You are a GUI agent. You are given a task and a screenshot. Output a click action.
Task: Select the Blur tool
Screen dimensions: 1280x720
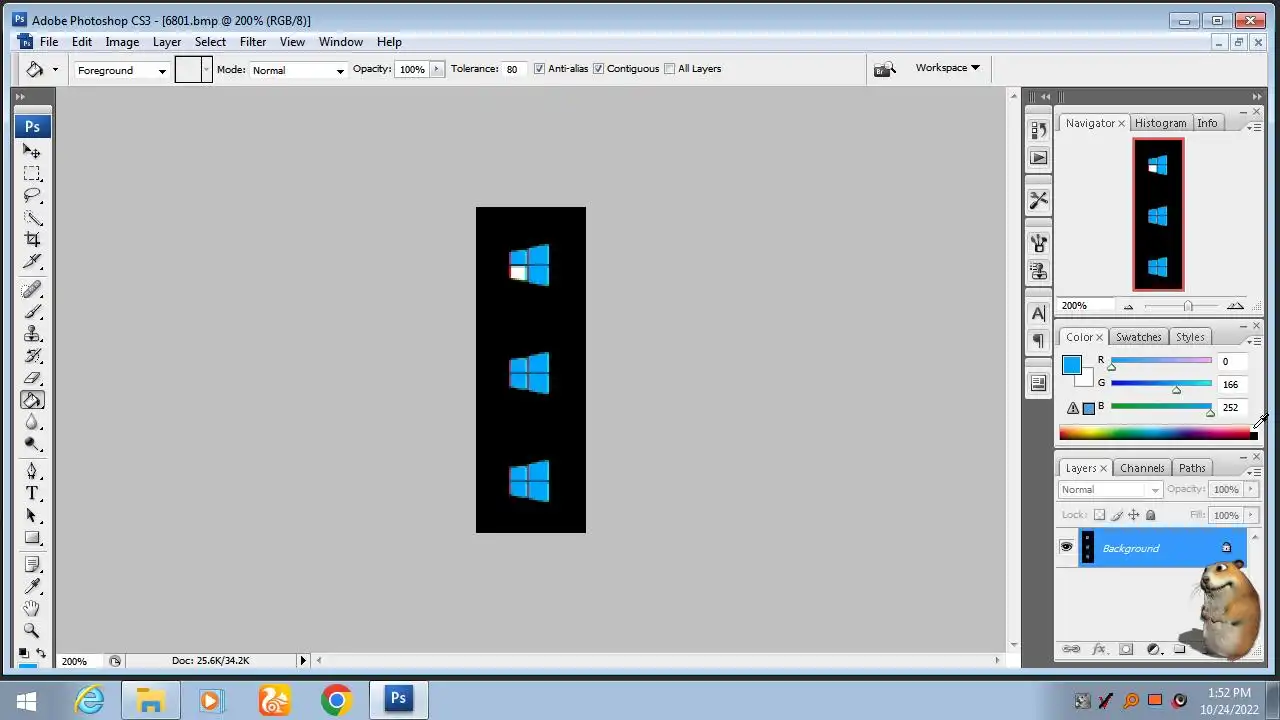point(32,422)
